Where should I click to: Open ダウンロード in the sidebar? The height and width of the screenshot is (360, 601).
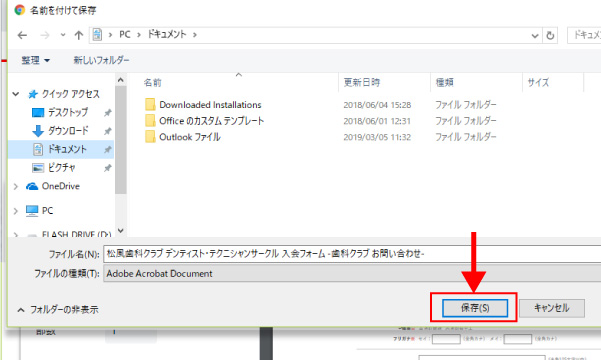click(68, 131)
